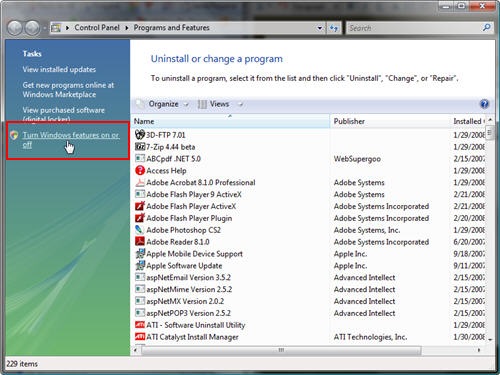Click Control Panel in the breadcrumb
The image size is (500, 375).
pos(97,28)
